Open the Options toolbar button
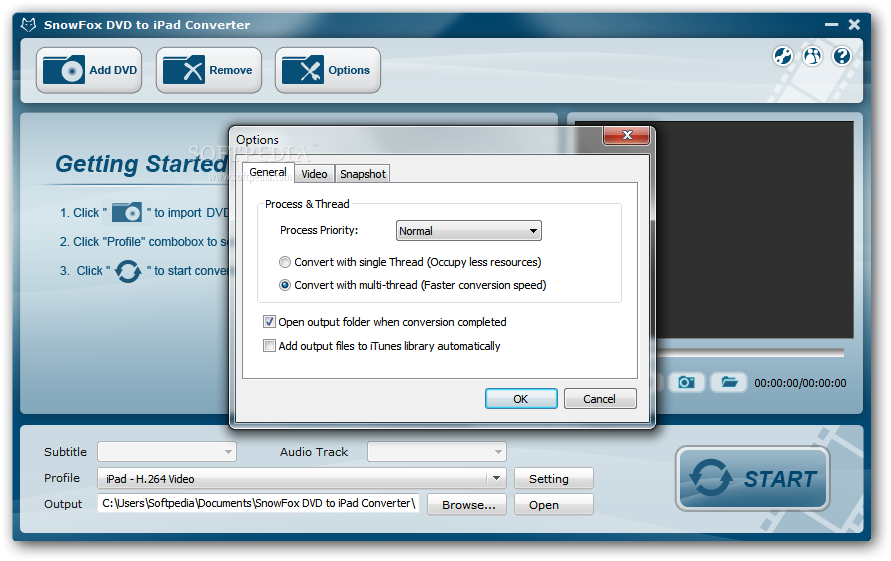 tap(328, 70)
